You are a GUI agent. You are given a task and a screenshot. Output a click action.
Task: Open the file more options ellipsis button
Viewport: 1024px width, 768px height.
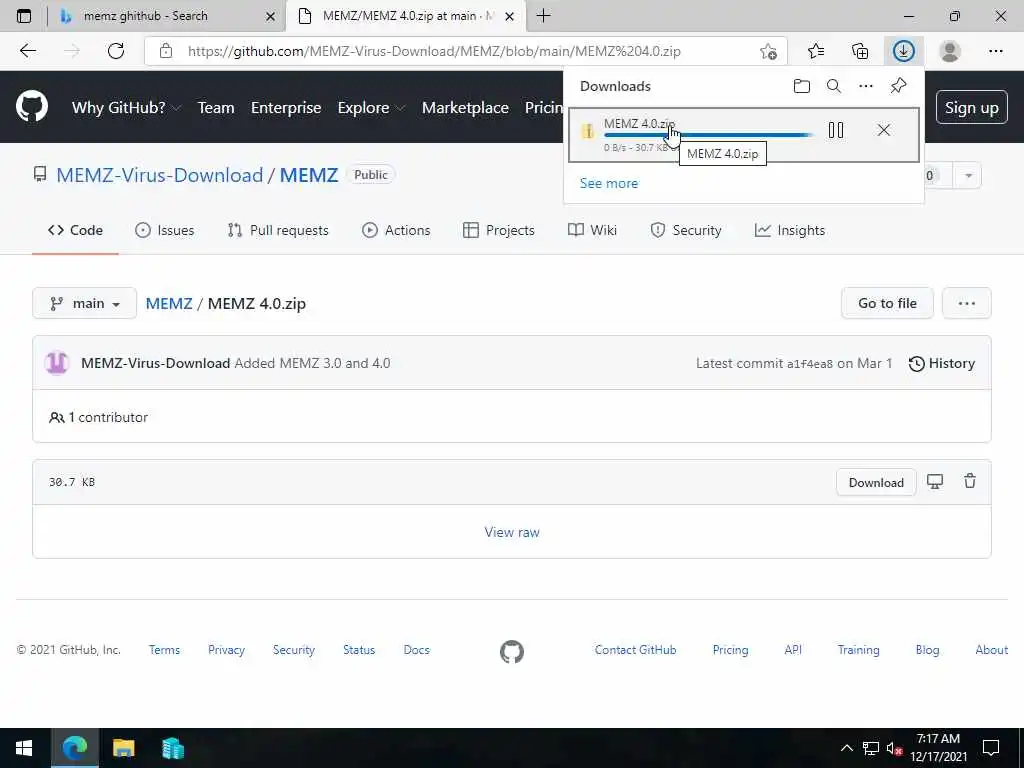967,303
